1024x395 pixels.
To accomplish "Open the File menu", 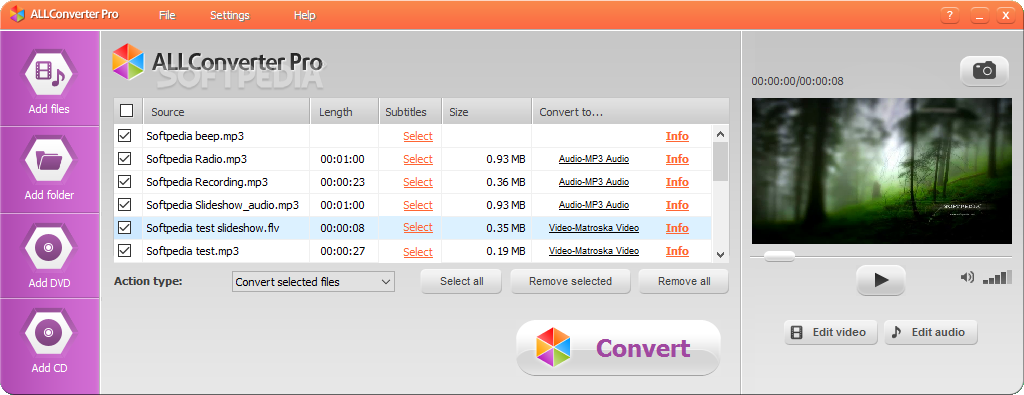I will click(167, 15).
